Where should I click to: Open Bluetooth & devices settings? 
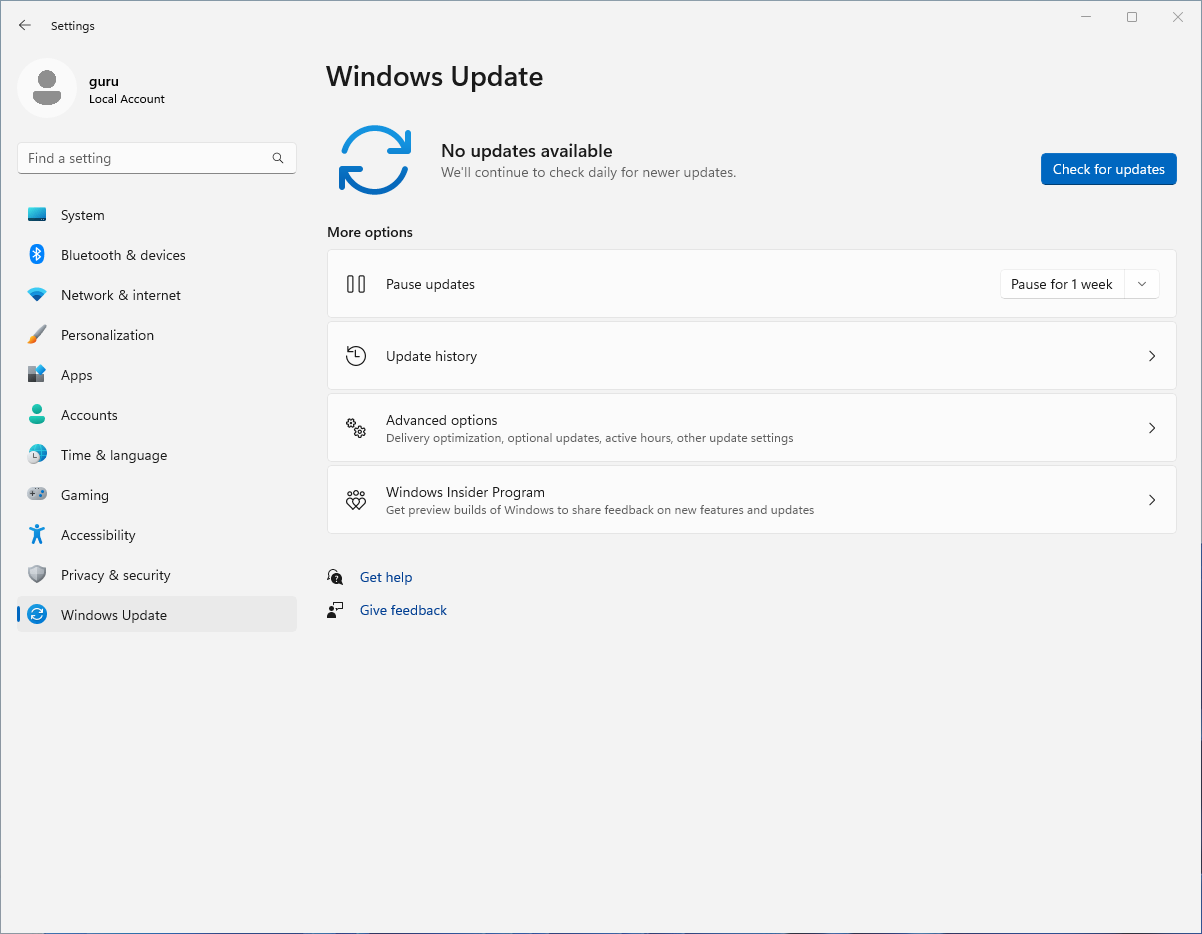pos(157,255)
